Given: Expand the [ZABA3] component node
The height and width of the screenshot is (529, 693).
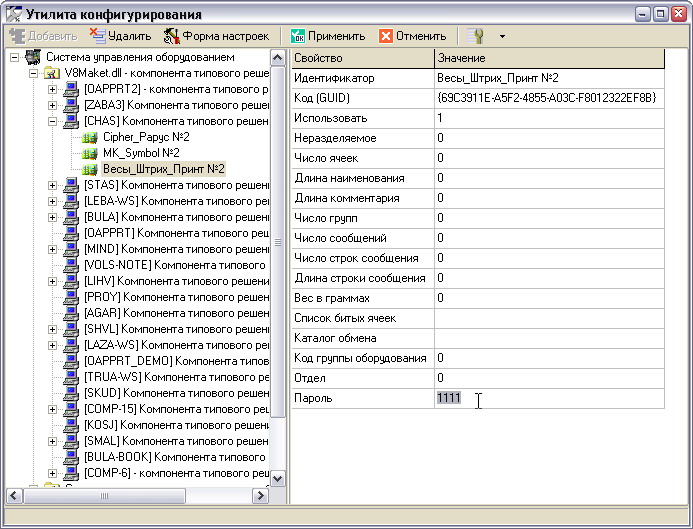Looking at the screenshot, I should (x=53, y=105).
